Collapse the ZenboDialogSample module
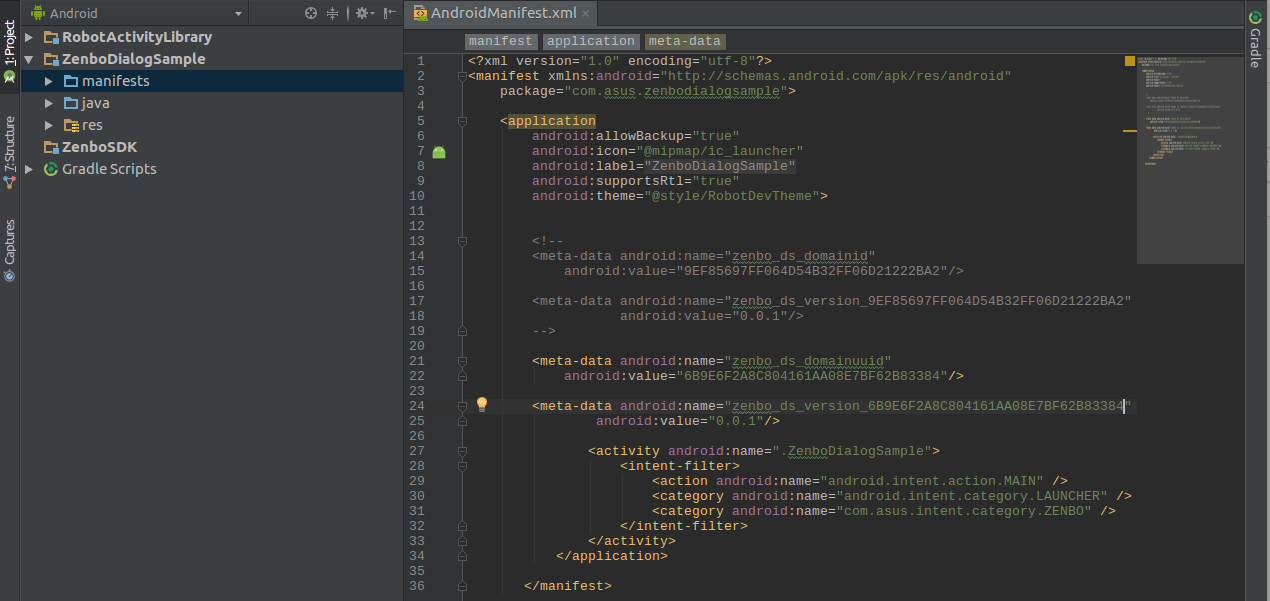Viewport: 1270px width, 601px height. [29, 59]
